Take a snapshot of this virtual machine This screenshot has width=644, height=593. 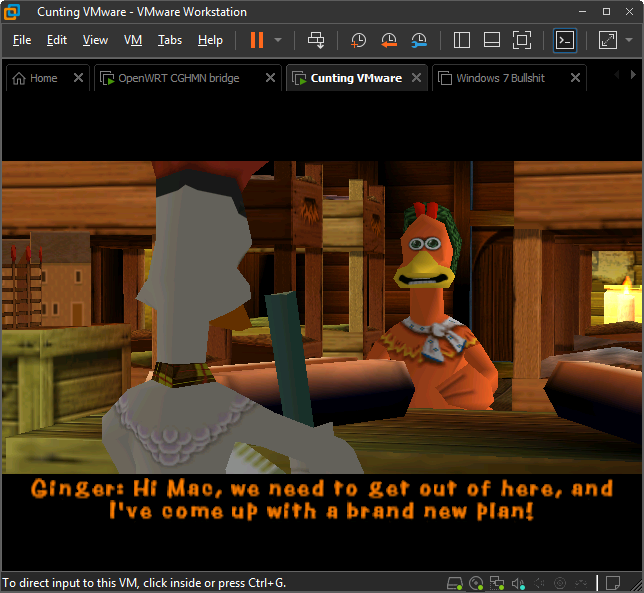(x=359, y=40)
